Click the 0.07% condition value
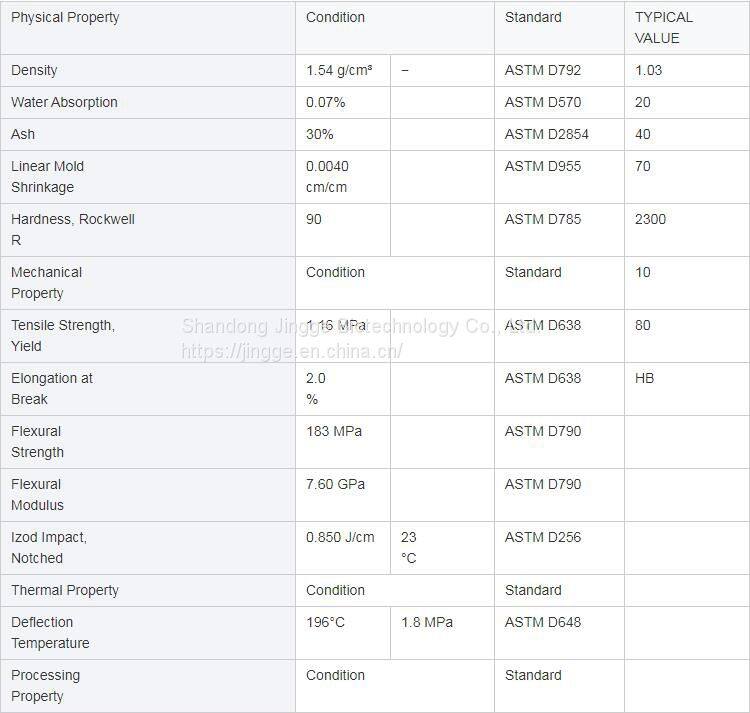The height and width of the screenshot is (713, 750). (x=326, y=103)
